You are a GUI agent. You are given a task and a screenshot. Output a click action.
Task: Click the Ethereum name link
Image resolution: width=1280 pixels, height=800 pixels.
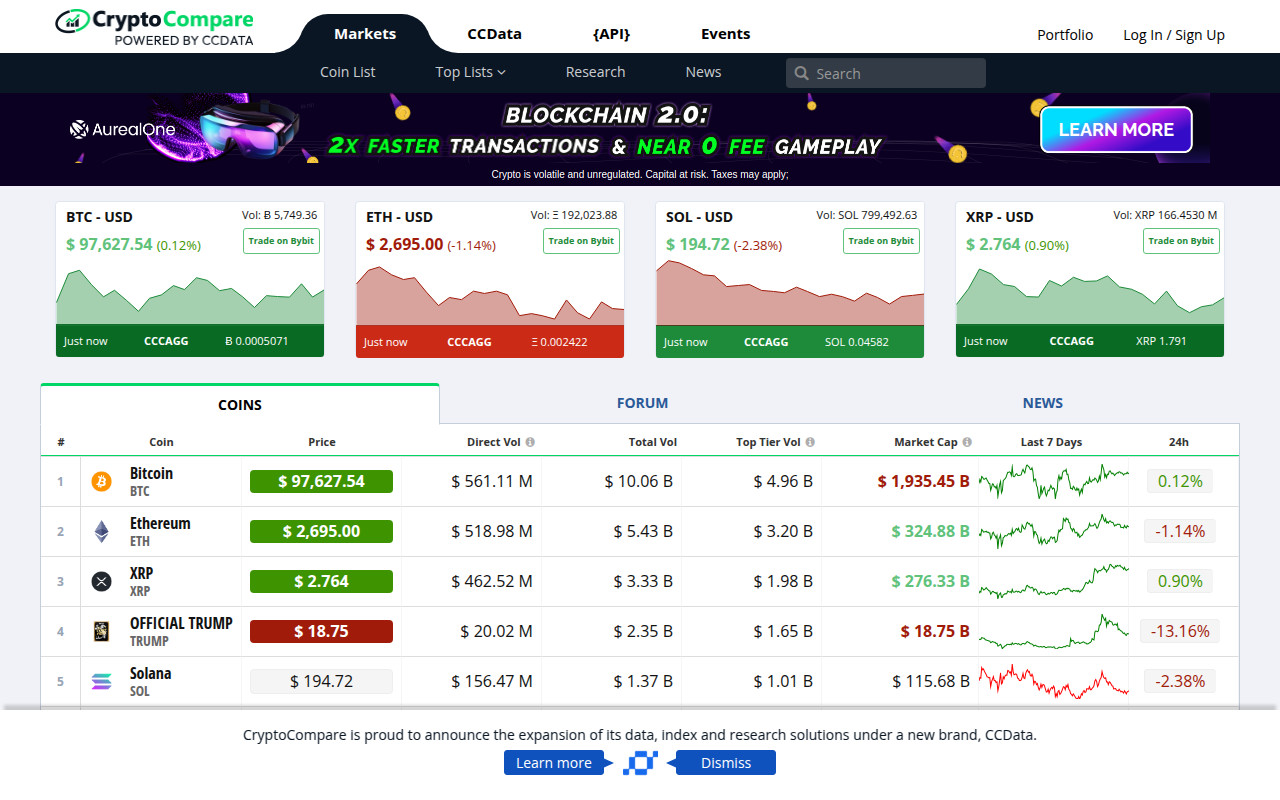click(x=160, y=523)
